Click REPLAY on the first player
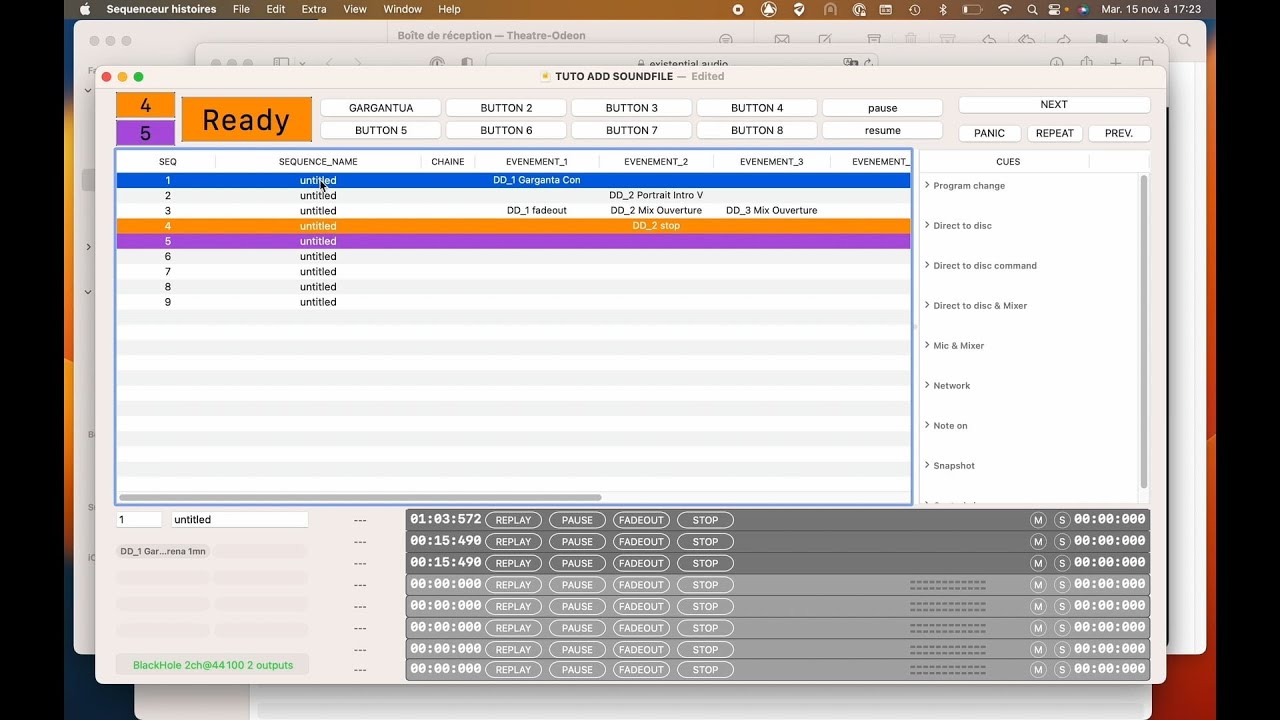The image size is (1280, 720). pyautogui.click(x=513, y=520)
